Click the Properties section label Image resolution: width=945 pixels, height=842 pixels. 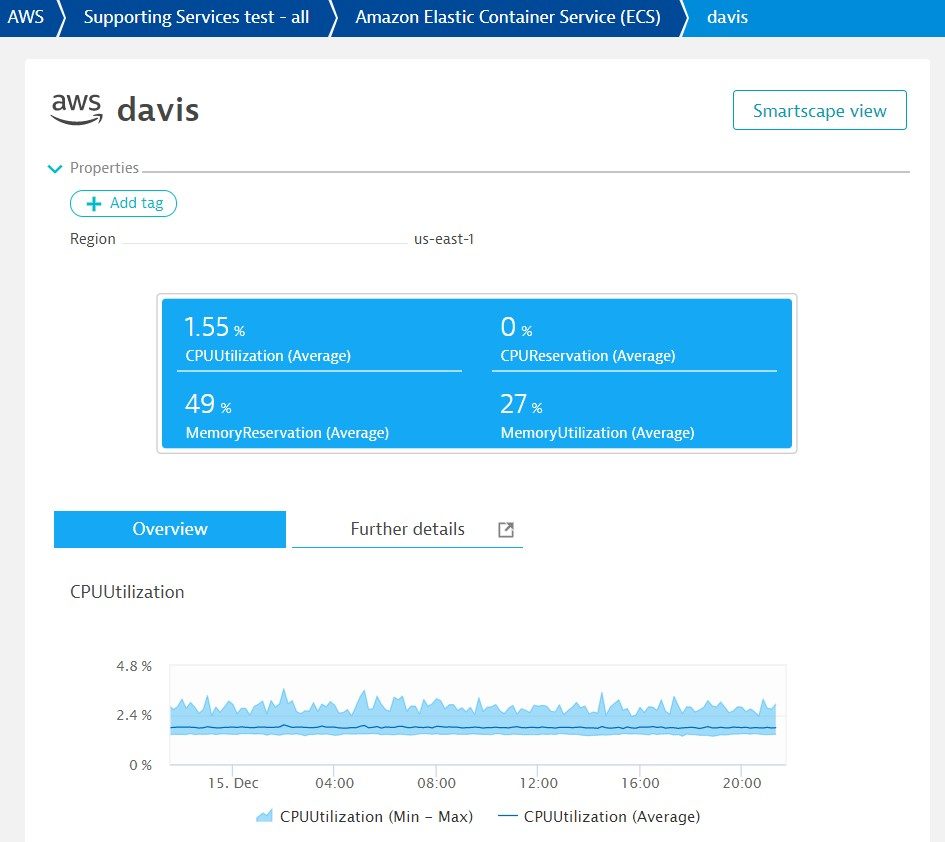click(x=104, y=168)
